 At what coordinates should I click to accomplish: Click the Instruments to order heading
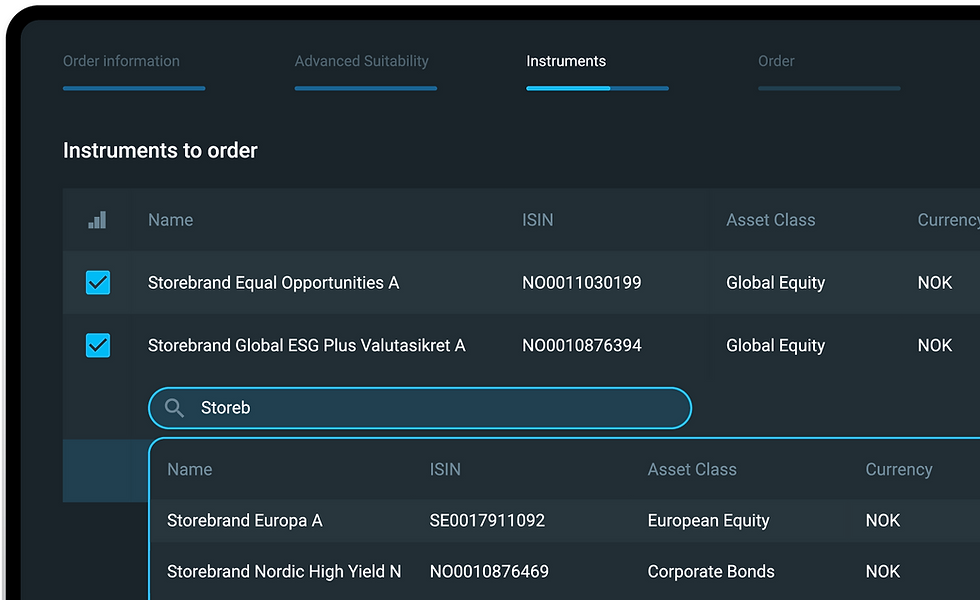pos(160,151)
